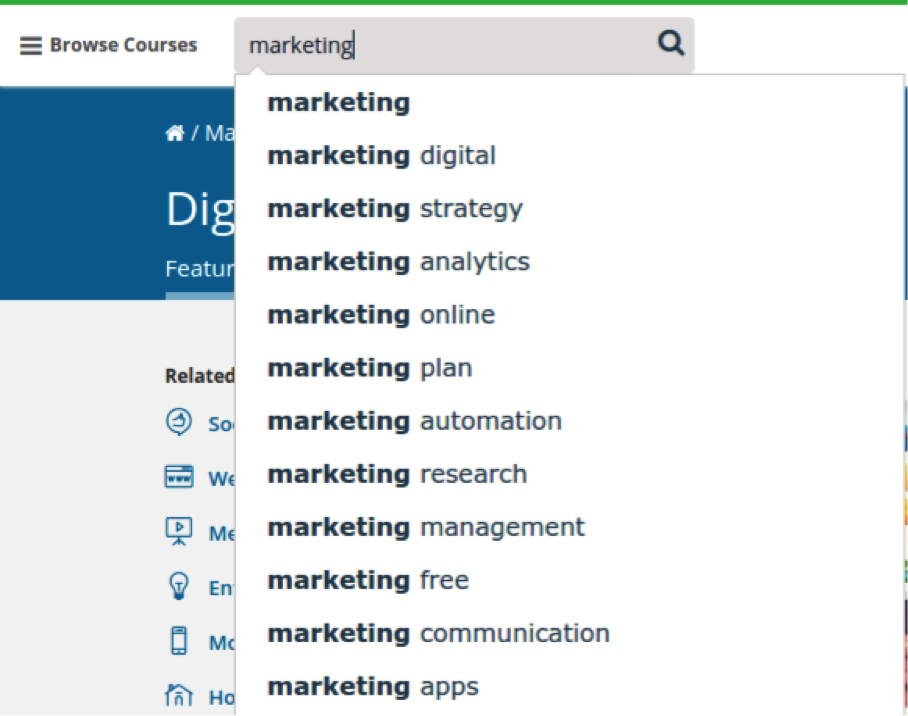908x716 pixels.
Task: Click the search magnifier icon
Action: [670, 44]
